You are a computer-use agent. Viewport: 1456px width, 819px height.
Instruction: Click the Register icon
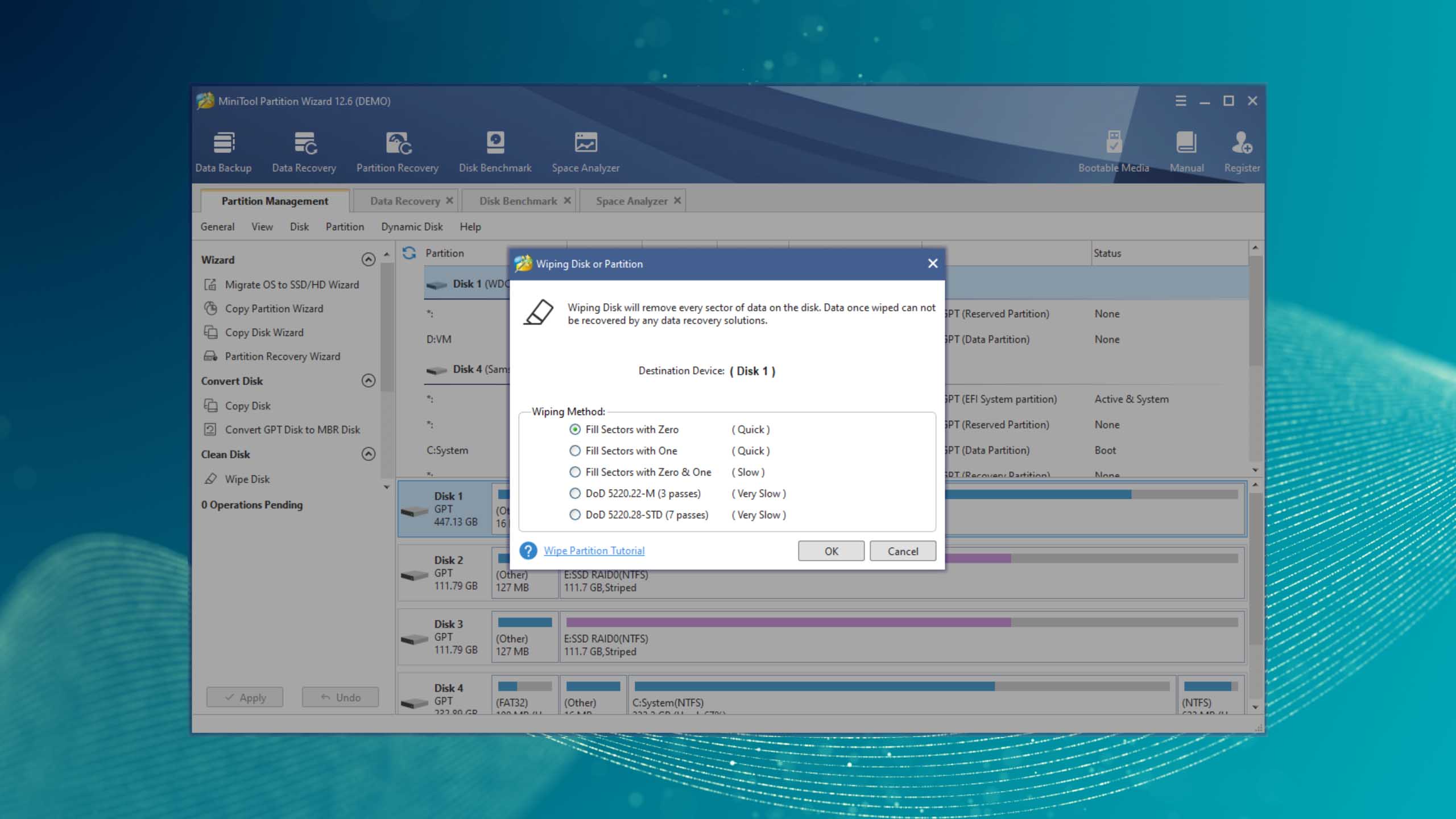pos(1242,152)
